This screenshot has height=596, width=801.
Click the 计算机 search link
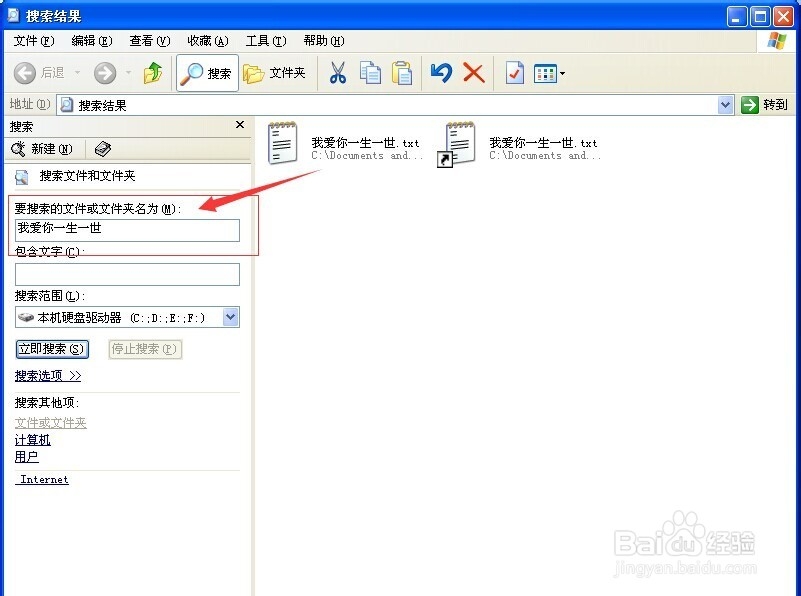[33, 440]
